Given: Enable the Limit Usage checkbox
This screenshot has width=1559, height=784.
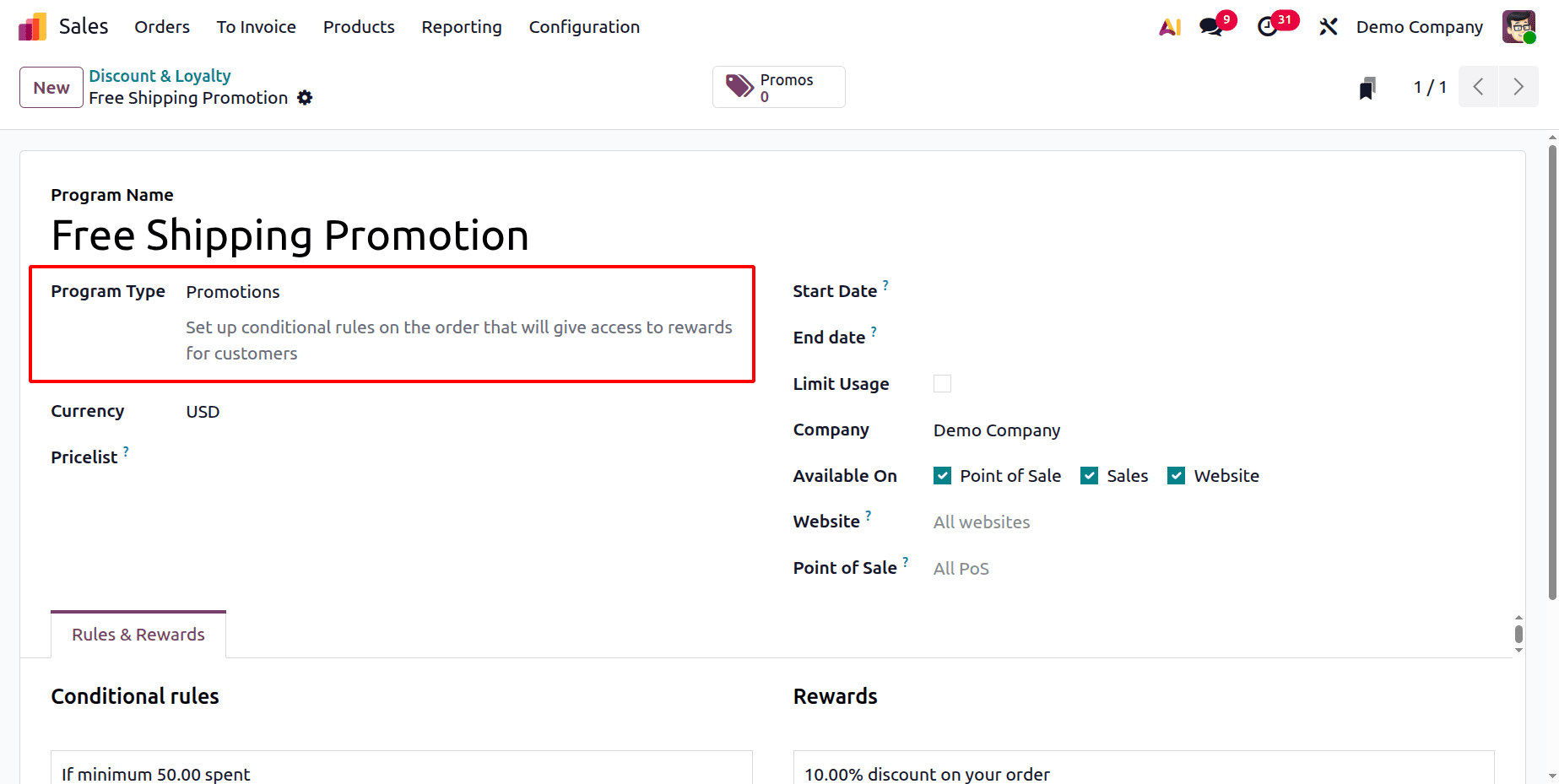Looking at the screenshot, I should (x=942, y=383).
